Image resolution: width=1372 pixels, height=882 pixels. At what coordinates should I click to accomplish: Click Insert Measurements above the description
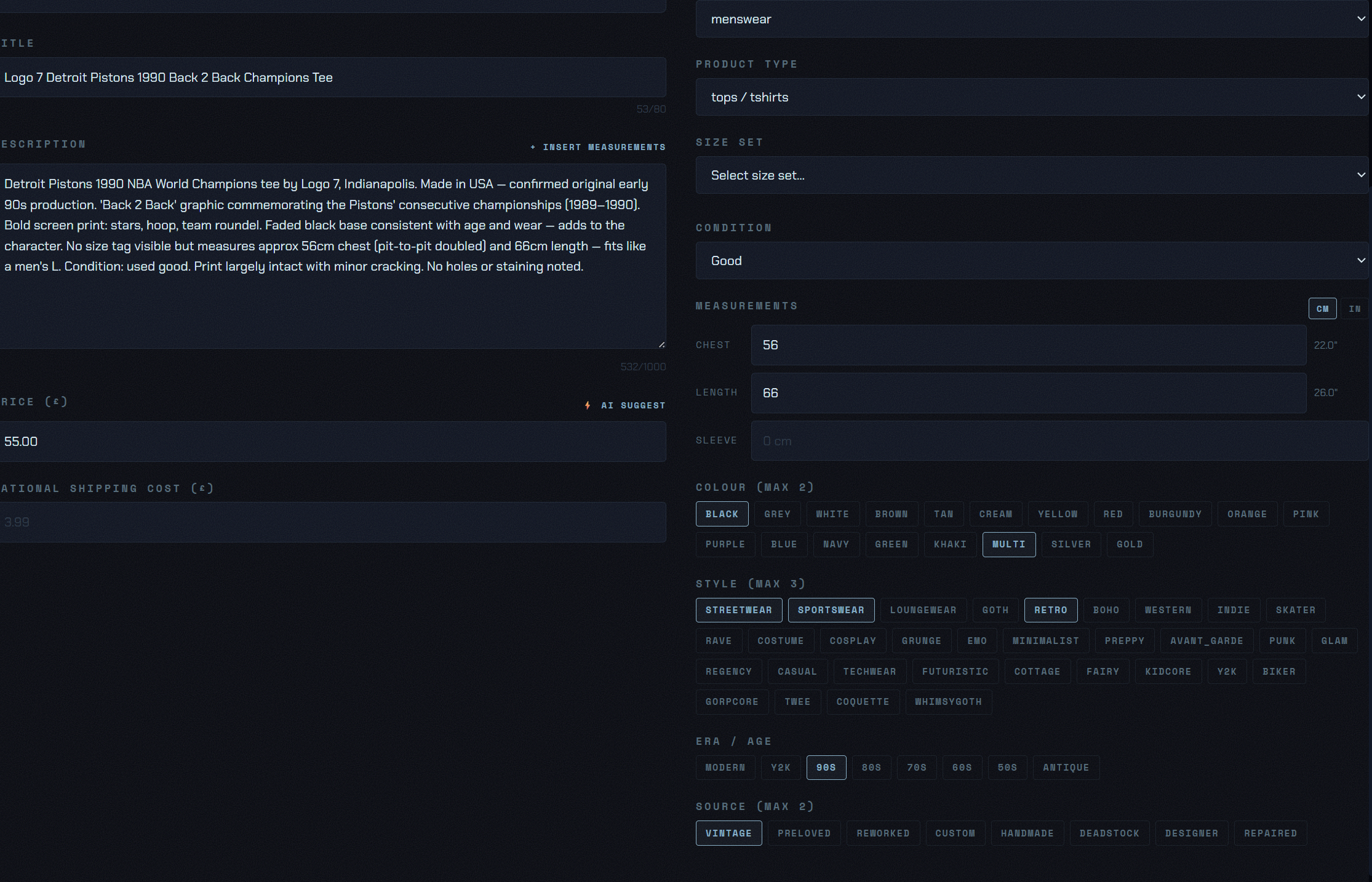598,147
